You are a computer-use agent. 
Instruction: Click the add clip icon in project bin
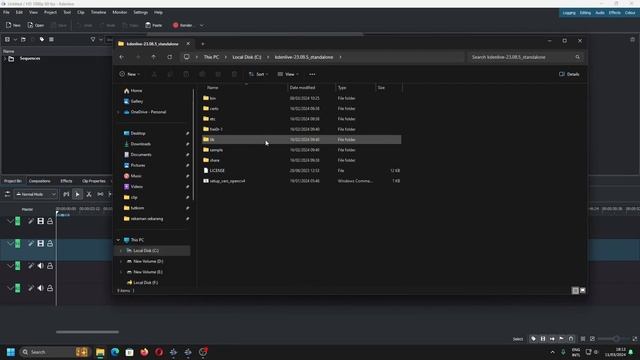7,40
